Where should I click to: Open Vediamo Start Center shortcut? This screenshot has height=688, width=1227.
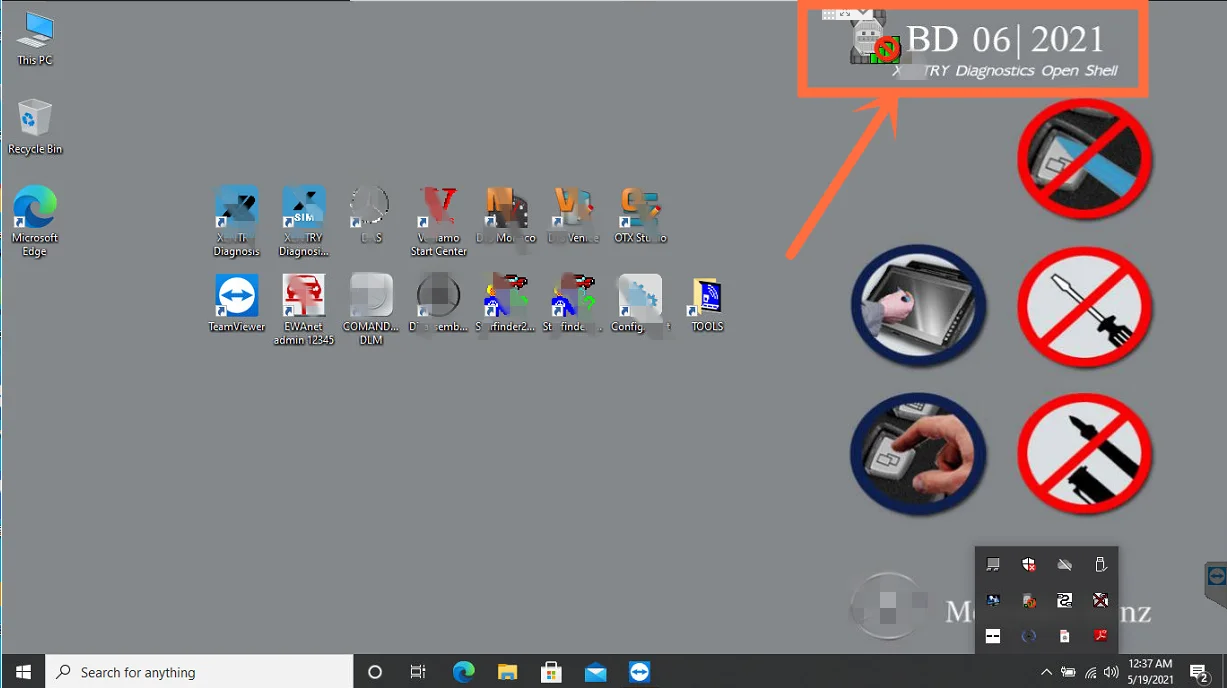click(x=438, y=220)
